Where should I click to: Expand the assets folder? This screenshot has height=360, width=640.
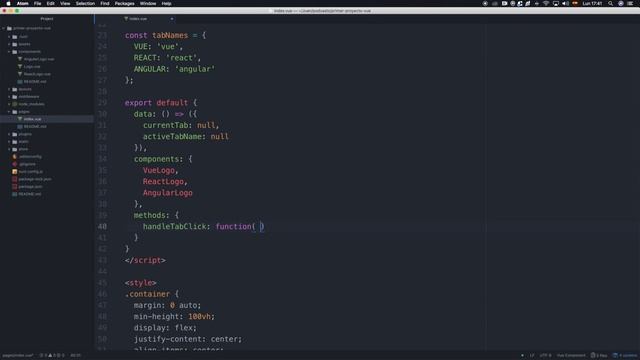pyautogui.click(x=9, y=44)
